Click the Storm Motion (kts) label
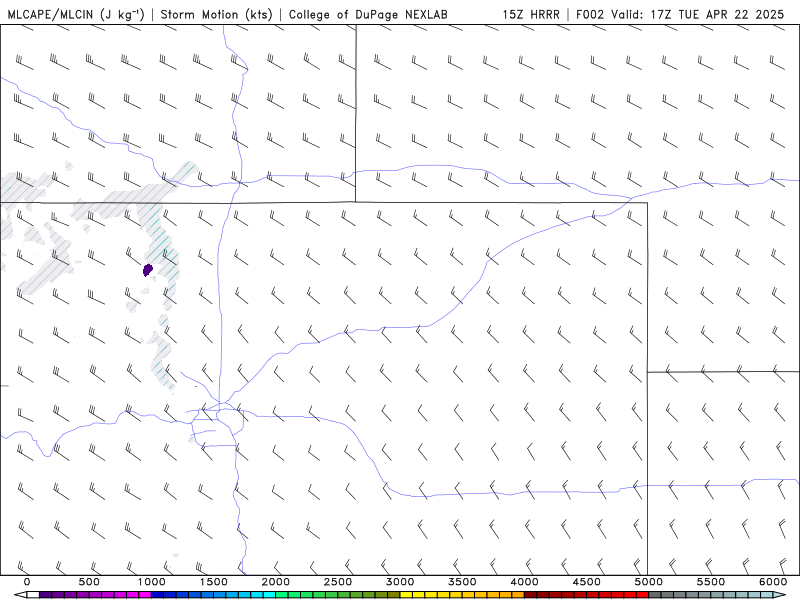800x600 pixels. click(217, 14)
